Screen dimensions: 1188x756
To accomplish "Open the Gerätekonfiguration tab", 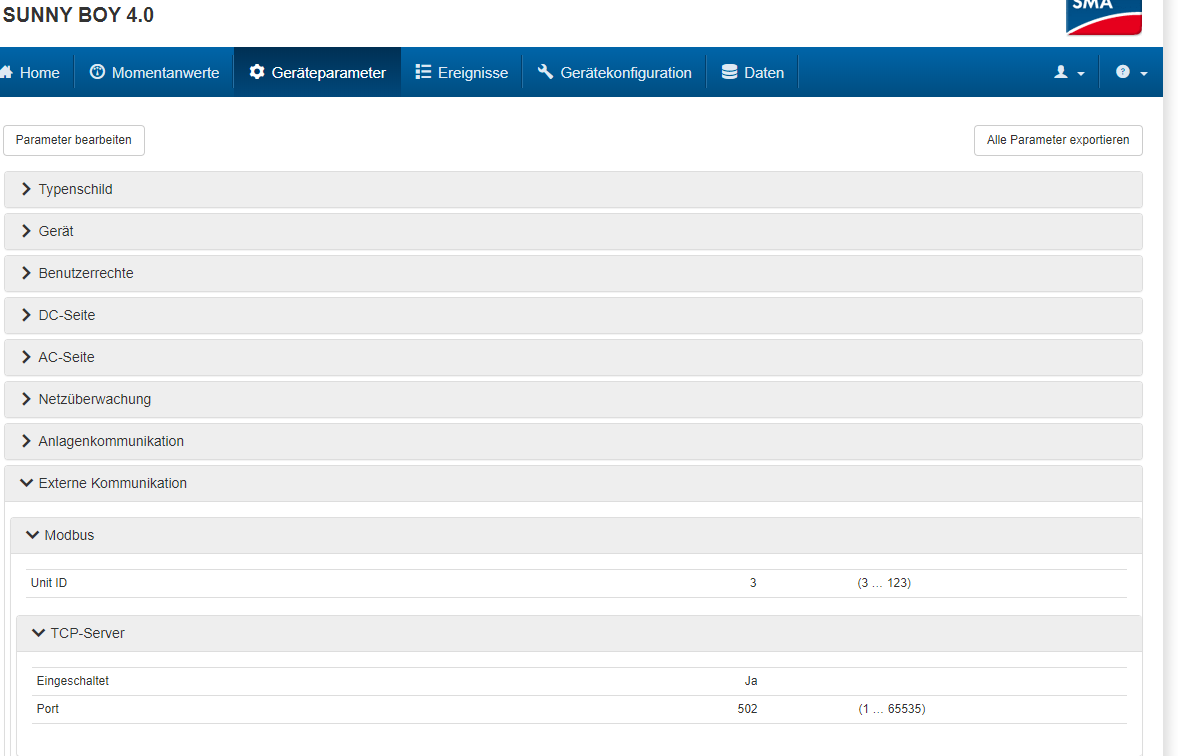I will pyautogui.click(x=614, y=72).
